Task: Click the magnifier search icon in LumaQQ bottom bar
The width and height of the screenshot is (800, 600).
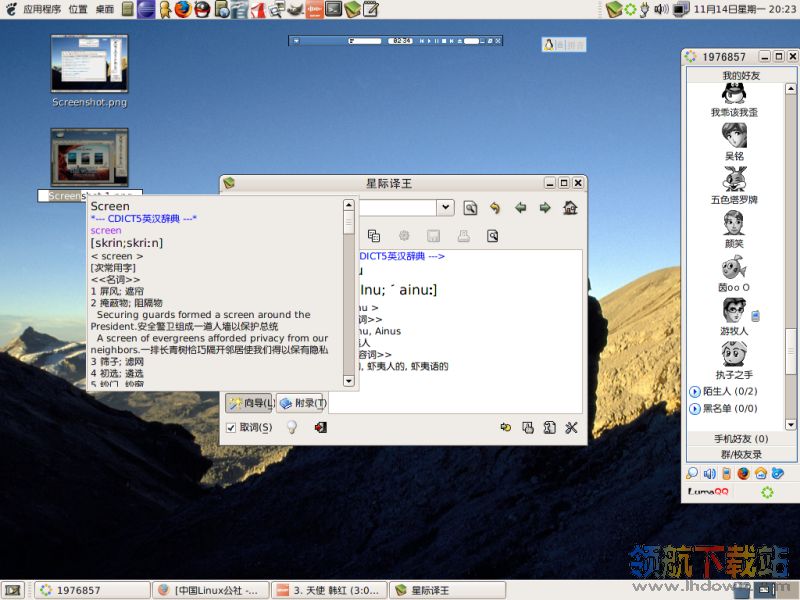Action: point(692,473)
